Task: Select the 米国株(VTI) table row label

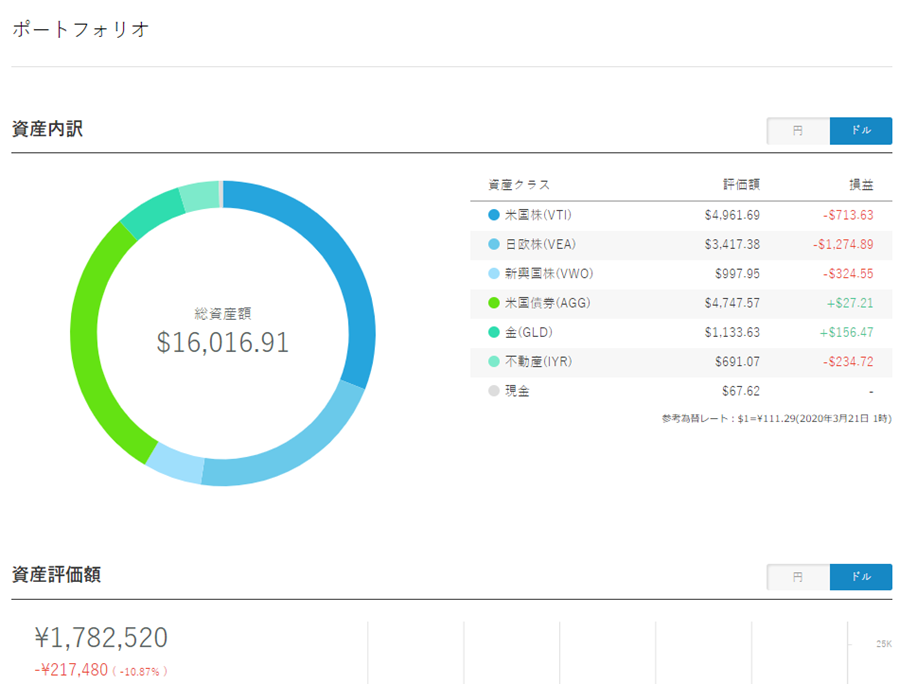Action: pyautogui.click(x=538, y=215)
